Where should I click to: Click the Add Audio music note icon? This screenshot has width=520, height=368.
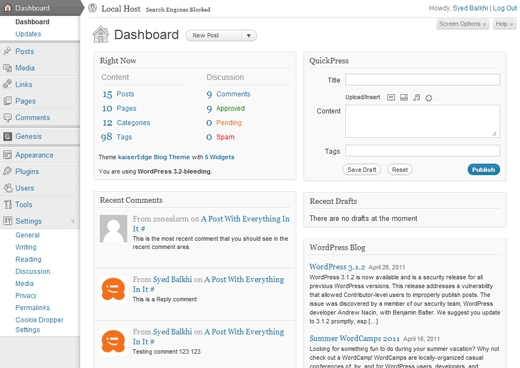tap(417, 97)
